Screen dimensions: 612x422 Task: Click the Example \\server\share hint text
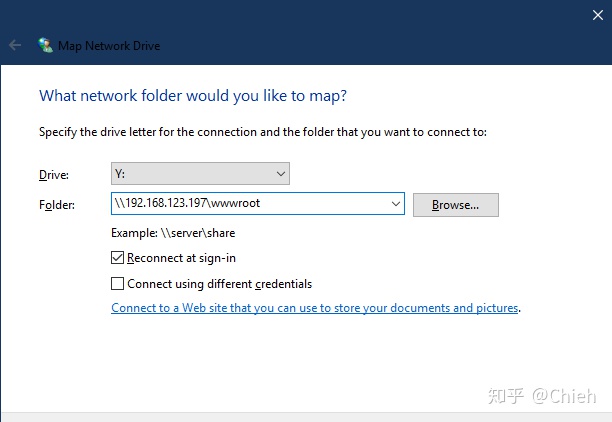point(173,233)
